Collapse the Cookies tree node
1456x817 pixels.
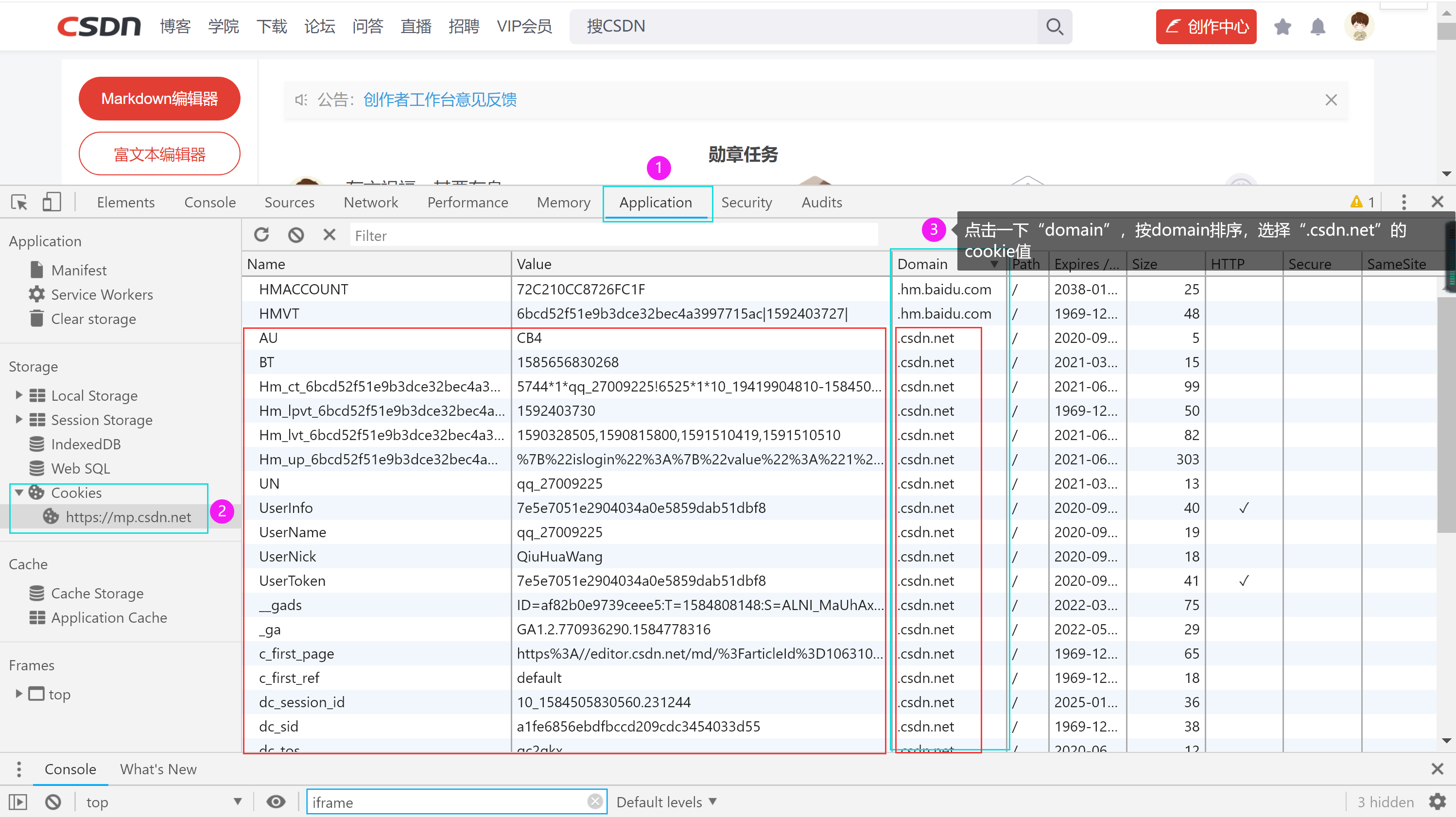pyautogui.click(x=18, y=493)
